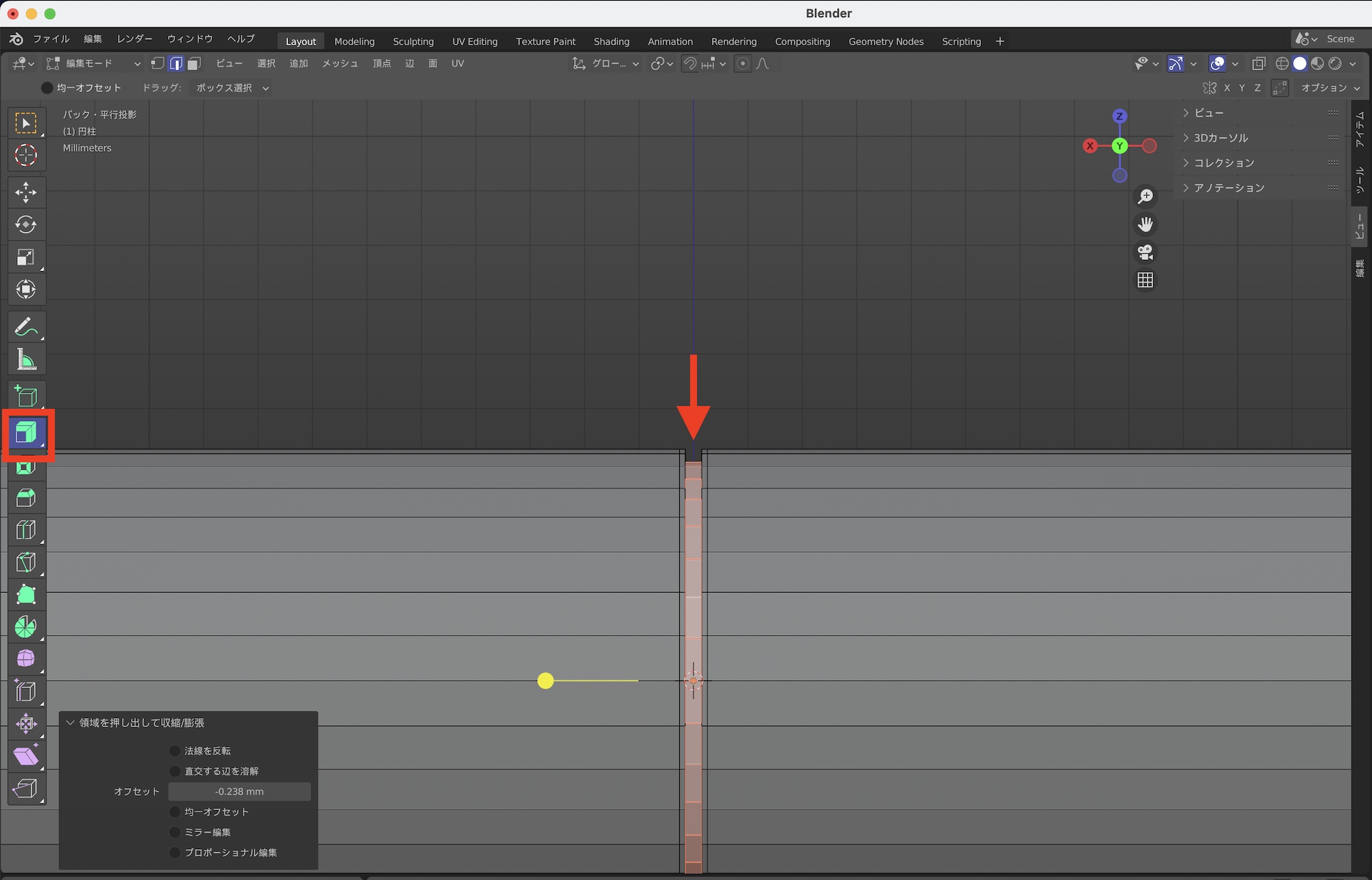Select the Rotate tool

pyautogui.click(x=26, y=224)
